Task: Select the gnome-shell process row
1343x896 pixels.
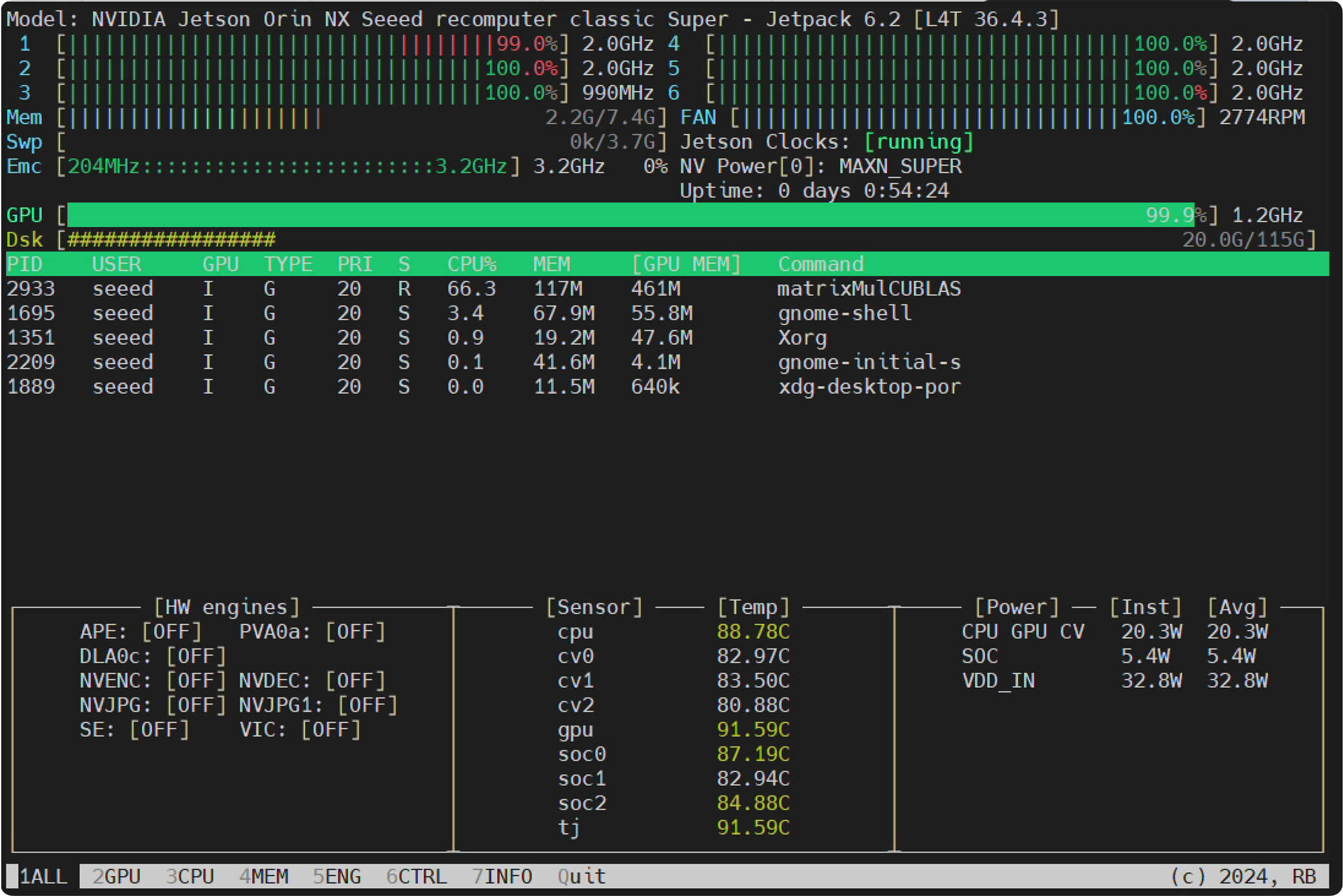Action: point(667,313)
